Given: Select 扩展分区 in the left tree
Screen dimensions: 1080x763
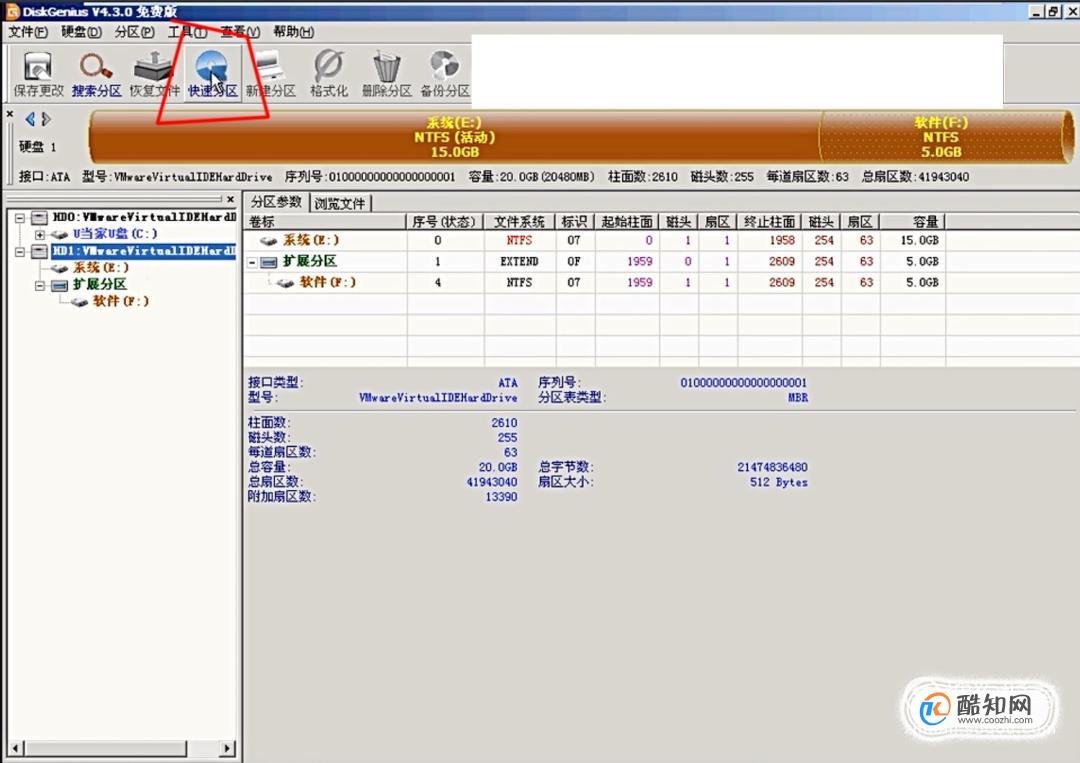Looking at the screenshot, I should tap(100, 284).
